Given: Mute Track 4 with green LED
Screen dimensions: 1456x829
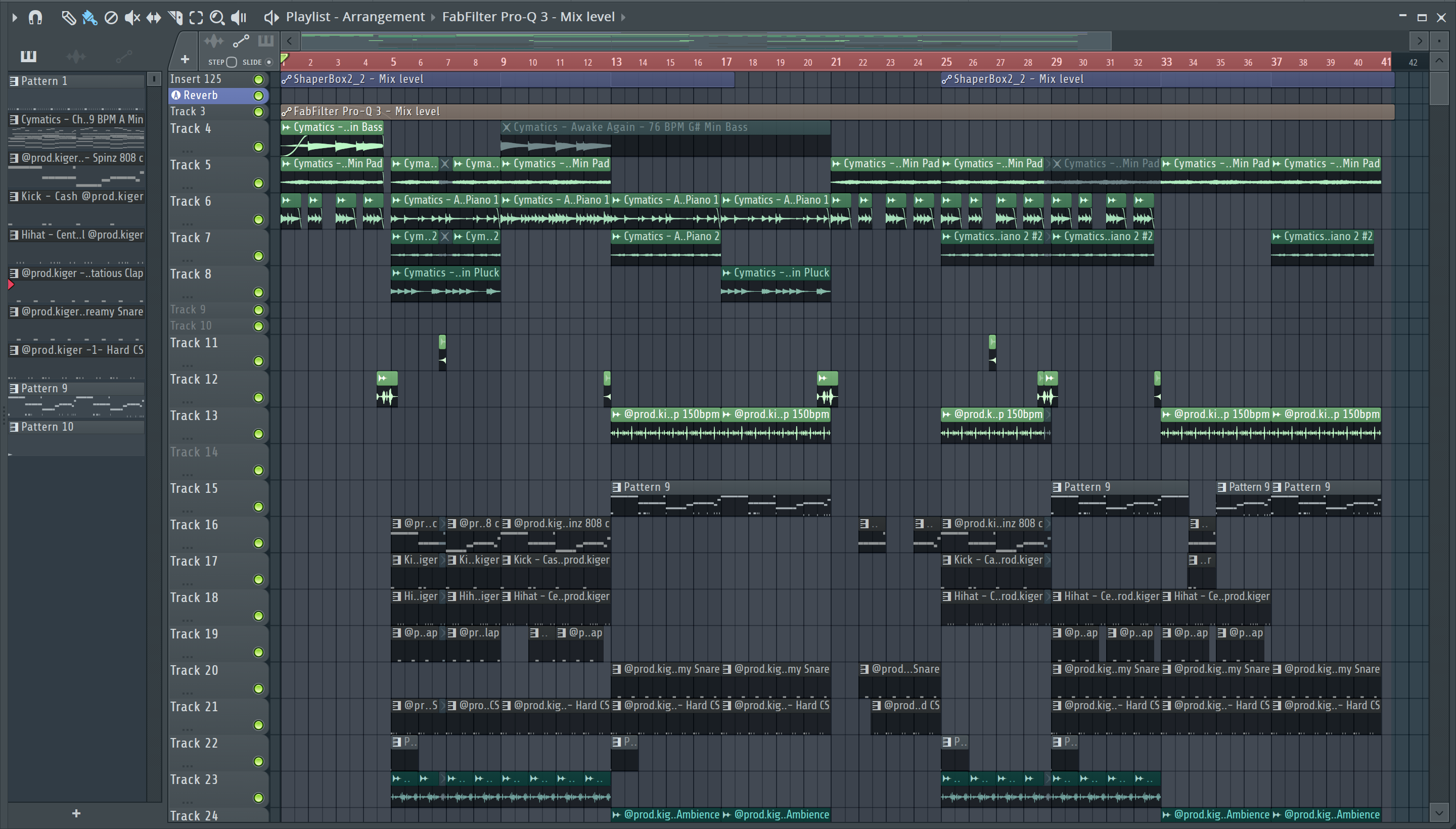Looking at the screenshot, I should coord(258,147).
